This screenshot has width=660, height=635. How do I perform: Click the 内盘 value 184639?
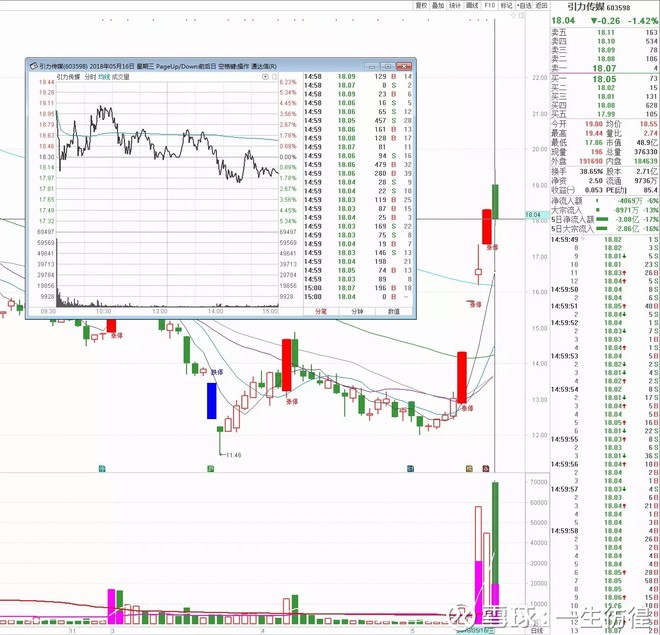coord(646,161)
